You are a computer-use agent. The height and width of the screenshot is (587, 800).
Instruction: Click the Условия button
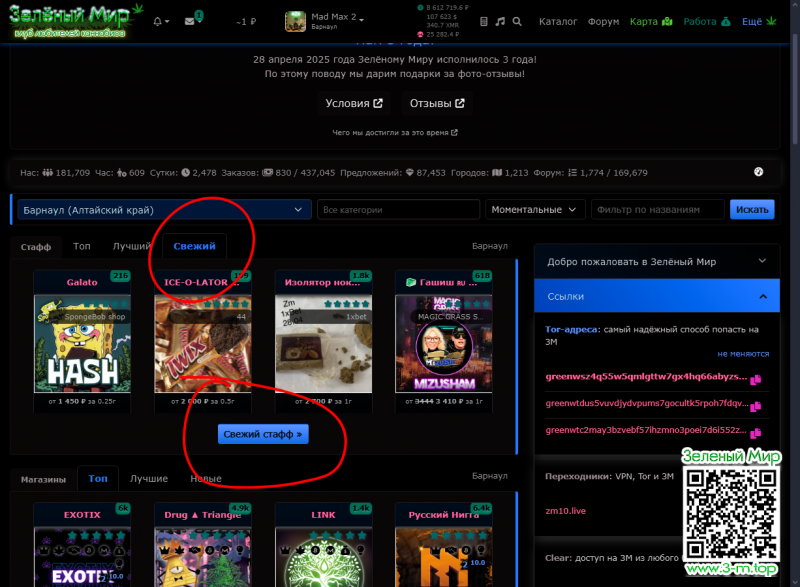354,103
